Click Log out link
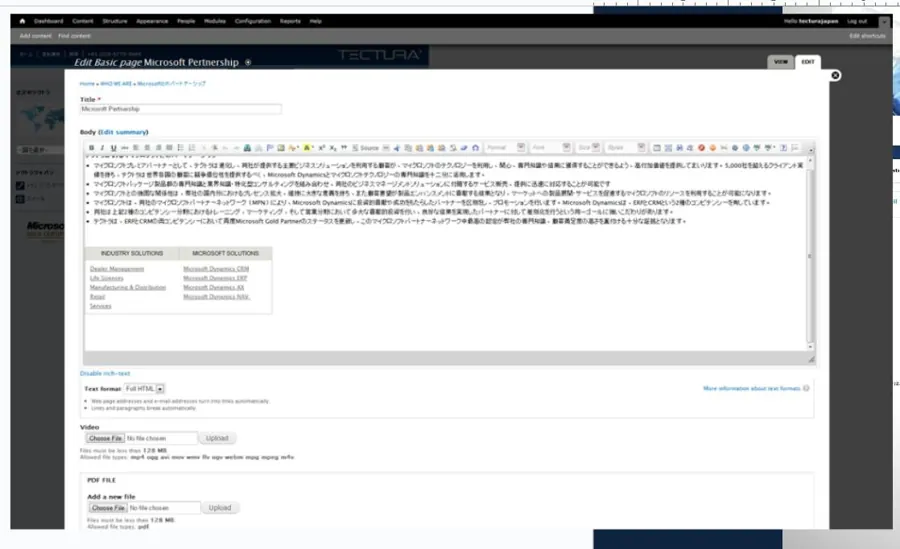900x549 pixels. click(x=857, y=21)
